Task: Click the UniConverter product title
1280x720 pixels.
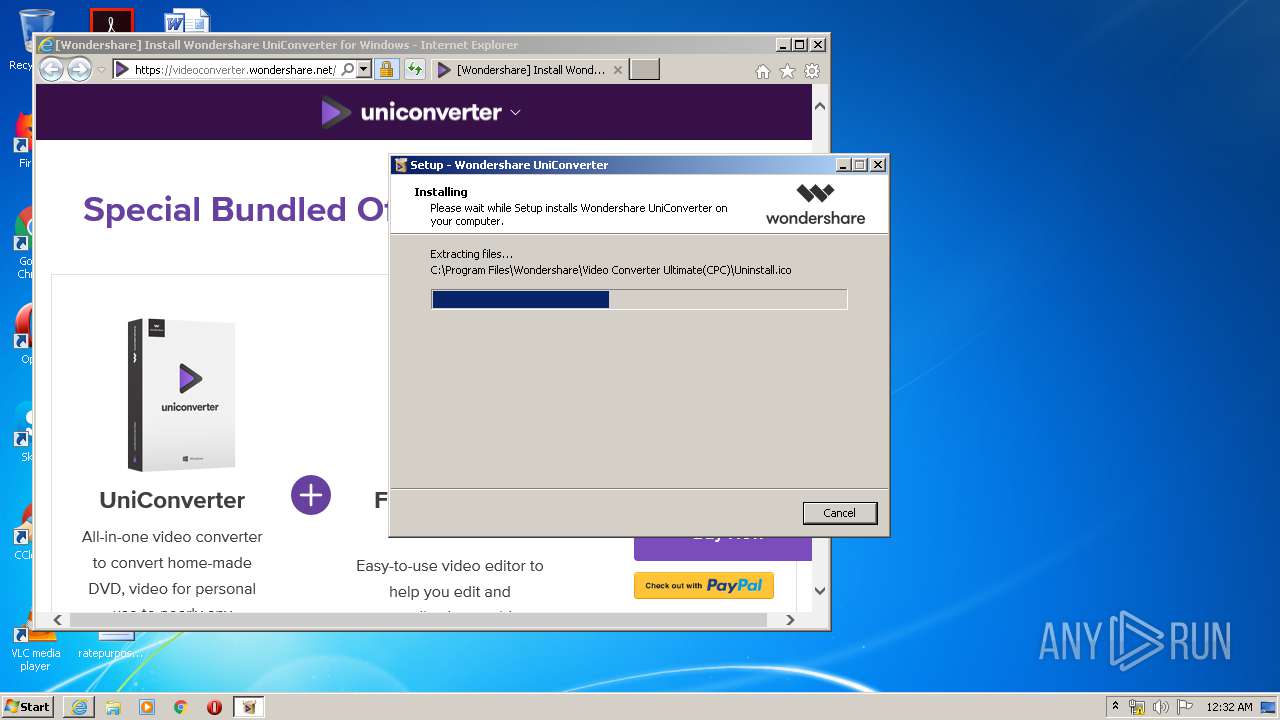Action: 172,500
